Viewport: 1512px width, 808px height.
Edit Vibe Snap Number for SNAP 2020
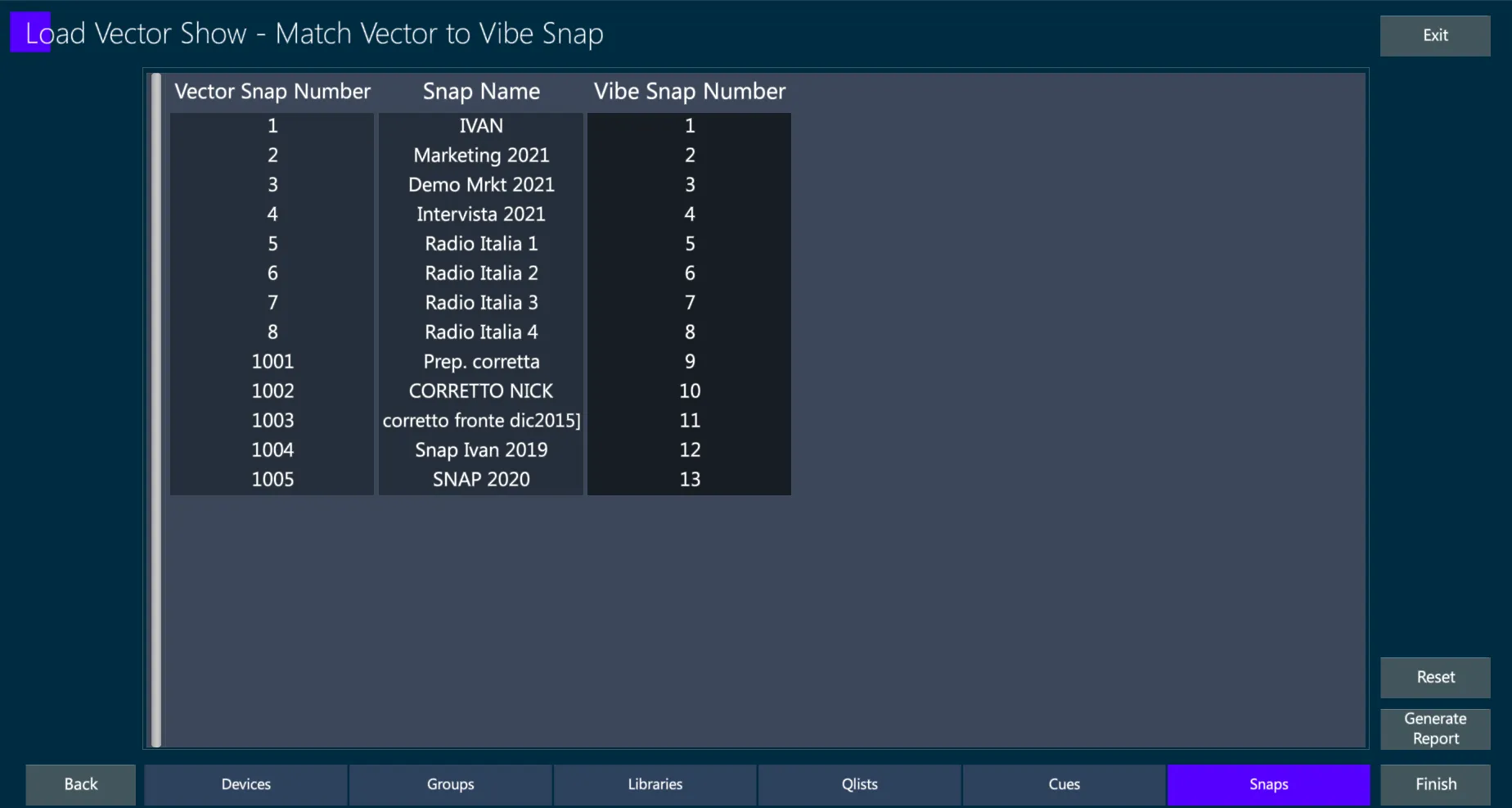click(x=689, y=480)
